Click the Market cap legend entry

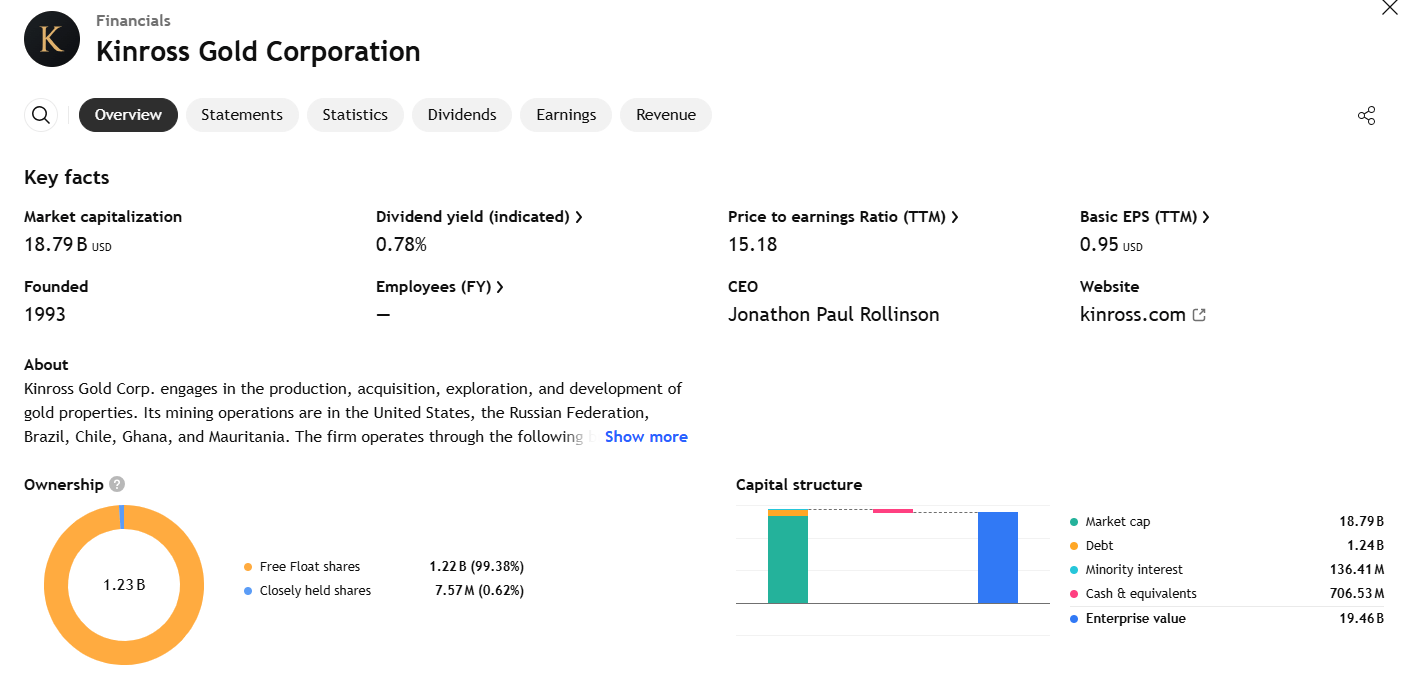1109,522
